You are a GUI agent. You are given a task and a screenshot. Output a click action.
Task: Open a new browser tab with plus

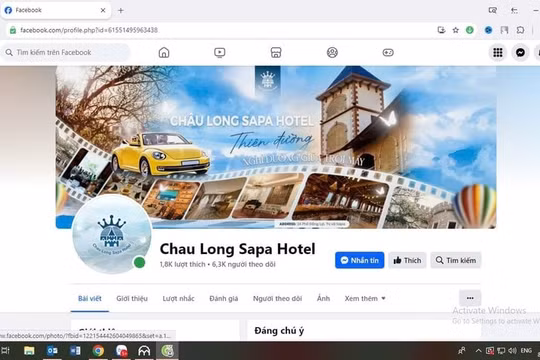(x=121, y=10)
